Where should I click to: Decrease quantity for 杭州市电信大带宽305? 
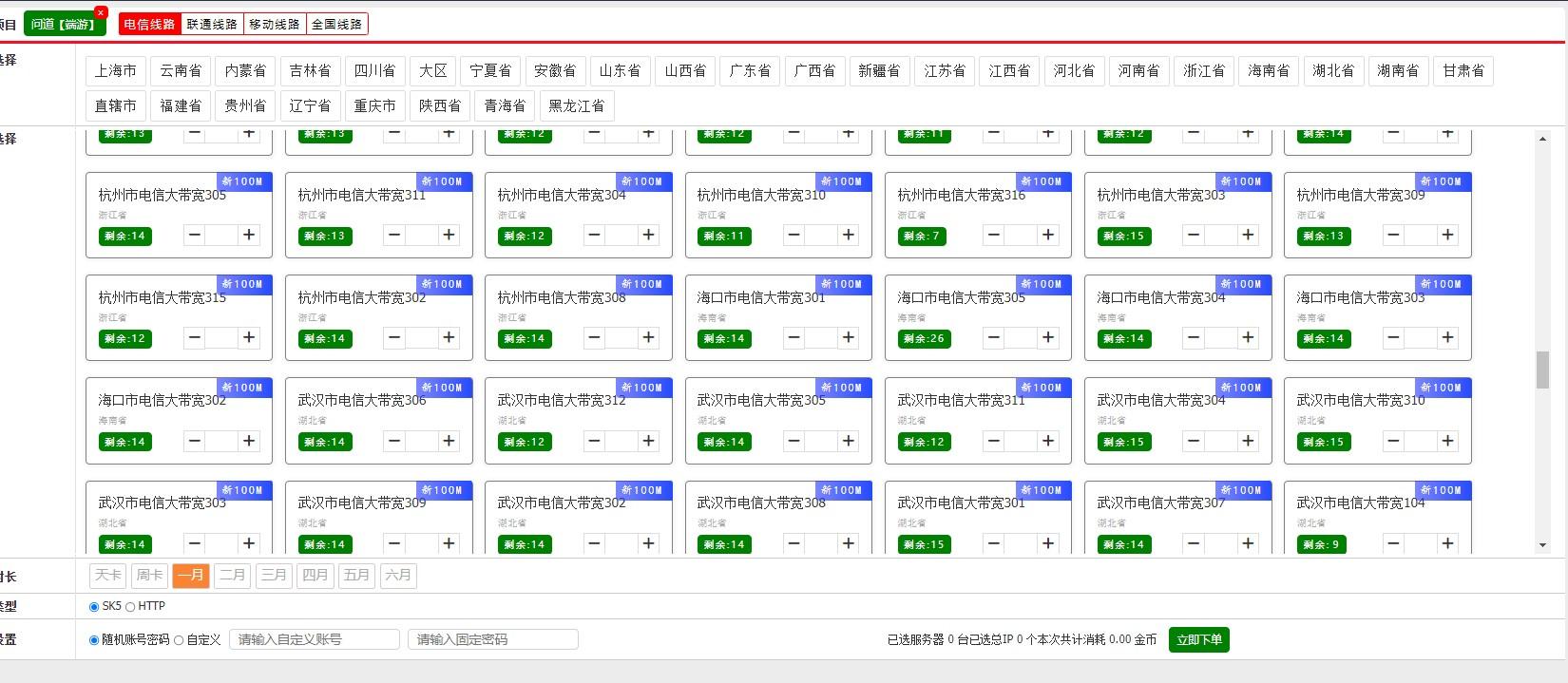click(x=195, y=235)
